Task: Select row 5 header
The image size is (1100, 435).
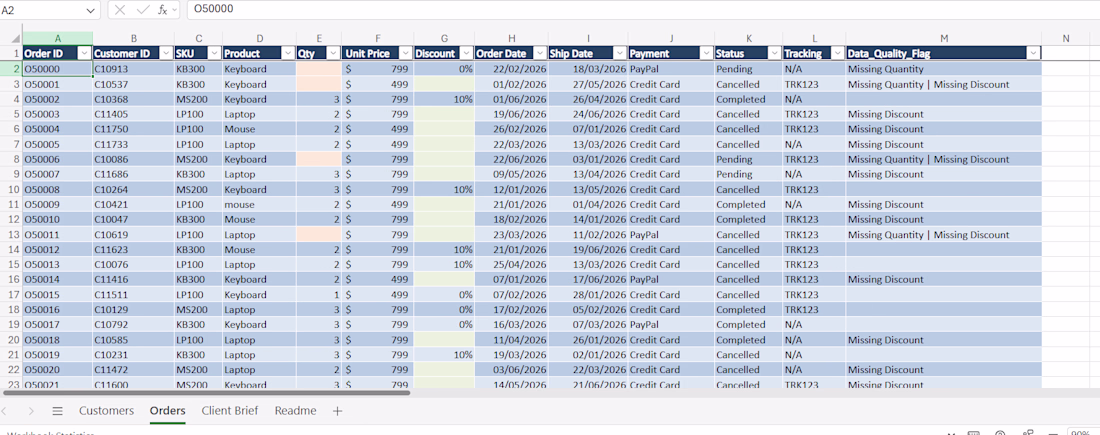Action: click(11, 114)
